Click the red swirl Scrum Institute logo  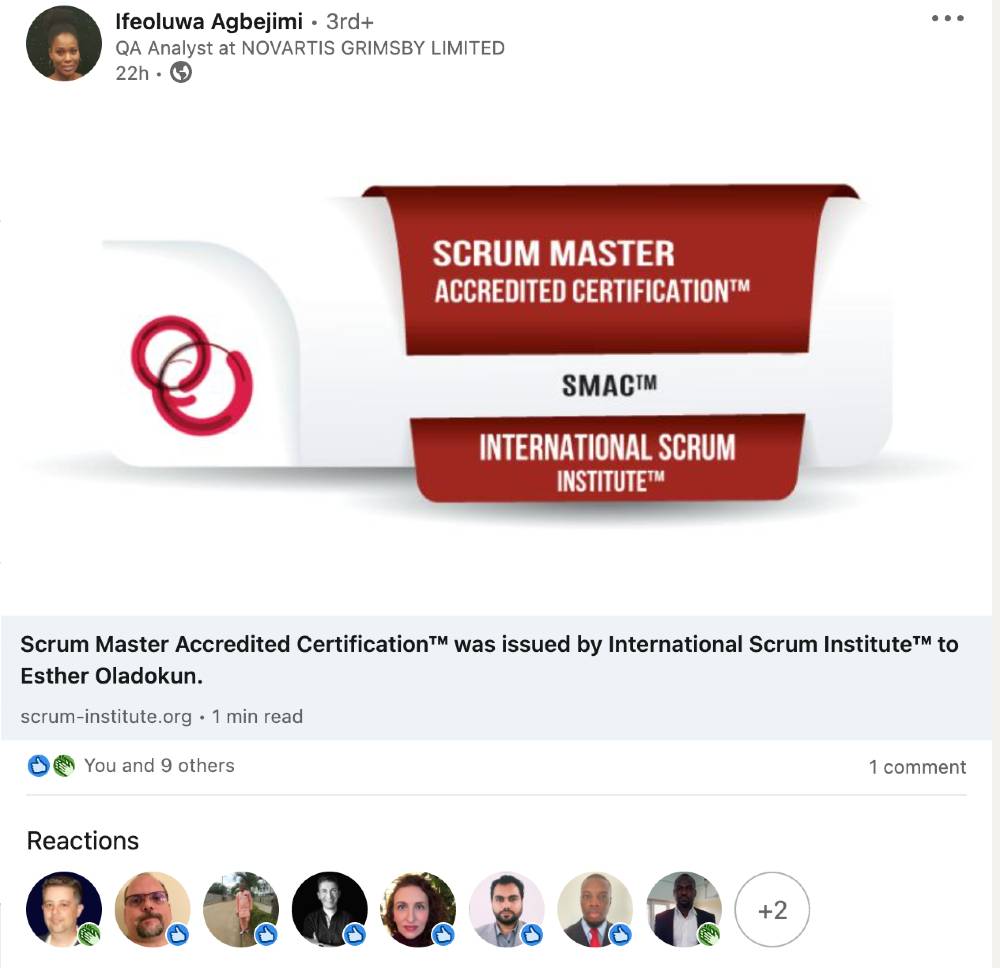coord(191,375)
